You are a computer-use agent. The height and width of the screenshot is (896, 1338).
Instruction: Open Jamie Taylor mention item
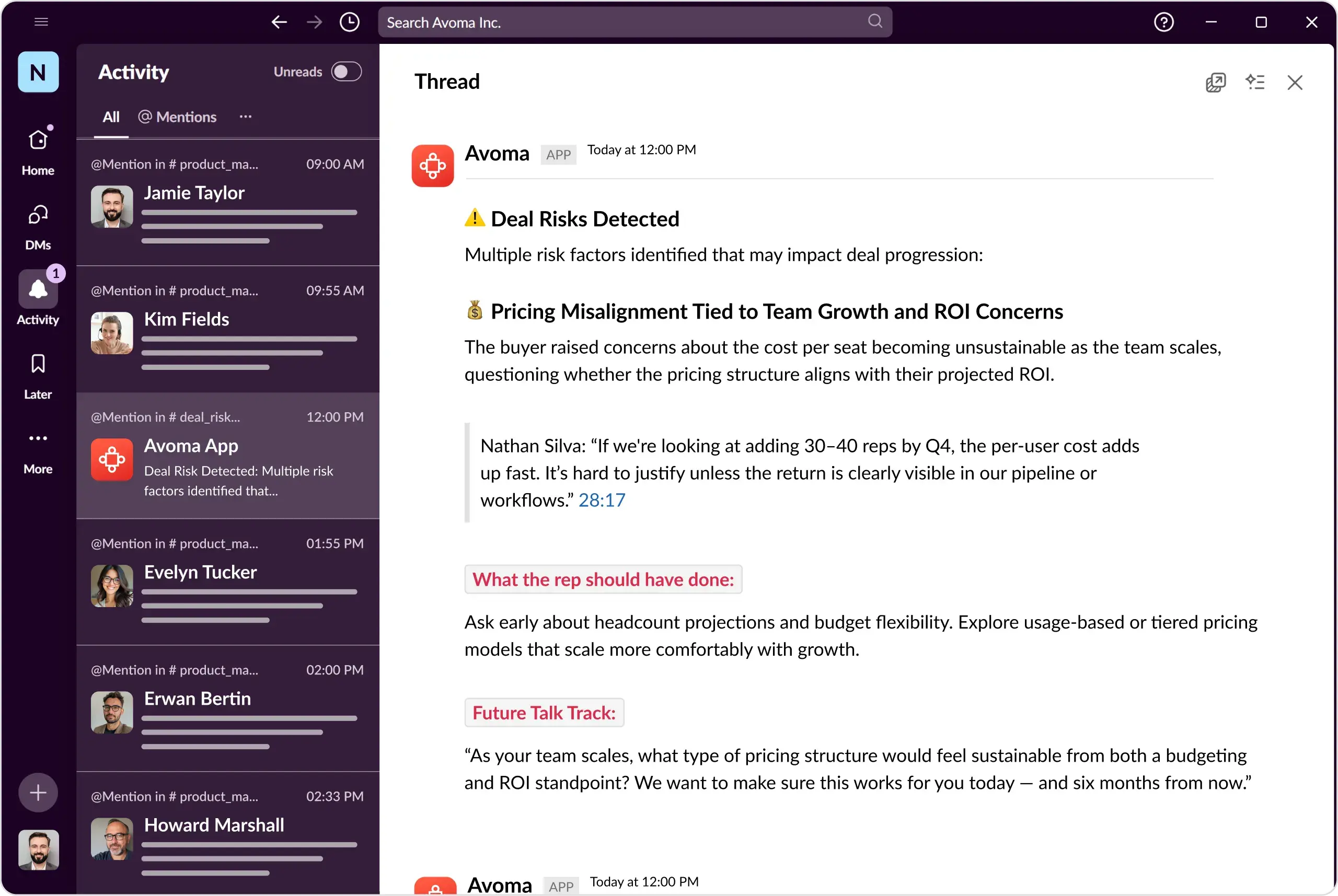227,203
